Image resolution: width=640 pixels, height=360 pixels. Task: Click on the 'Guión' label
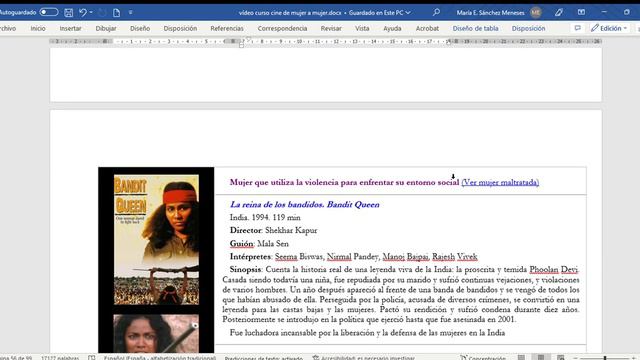(x=241, y=244)
